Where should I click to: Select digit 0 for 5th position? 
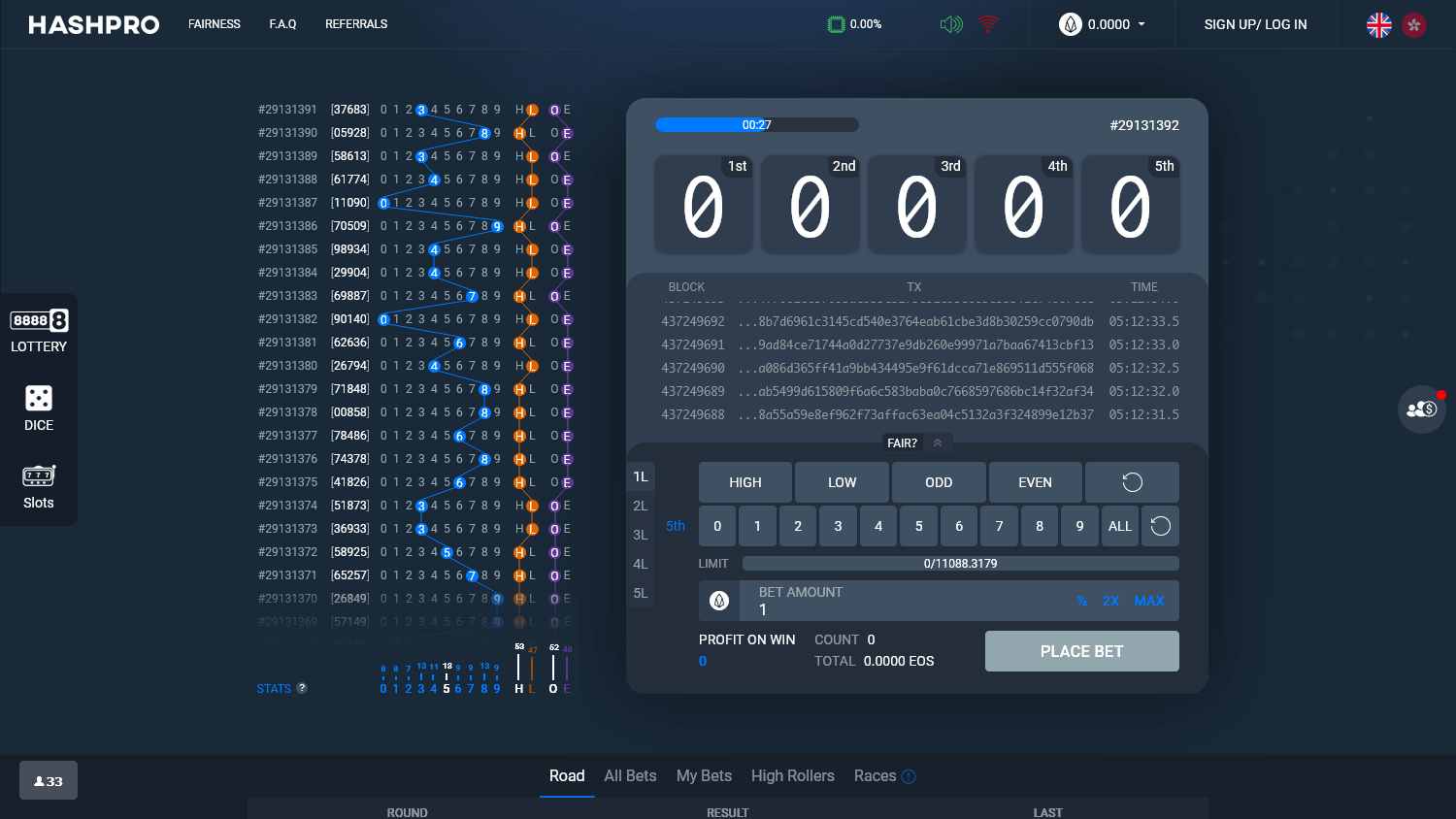[717, 526]
